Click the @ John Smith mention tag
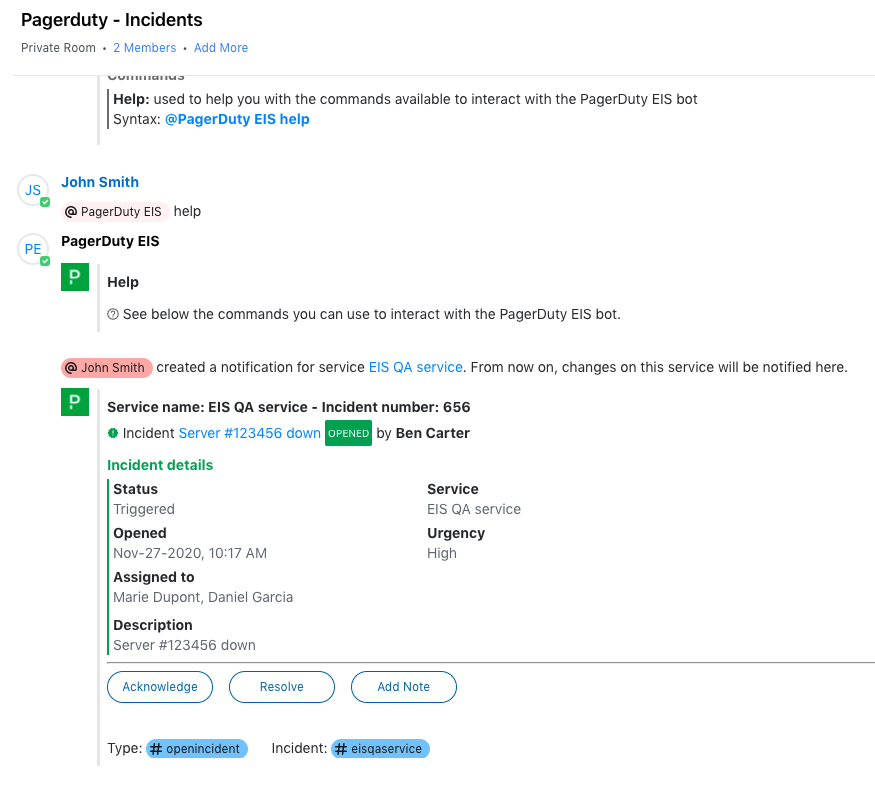 (x=107, y=368)
